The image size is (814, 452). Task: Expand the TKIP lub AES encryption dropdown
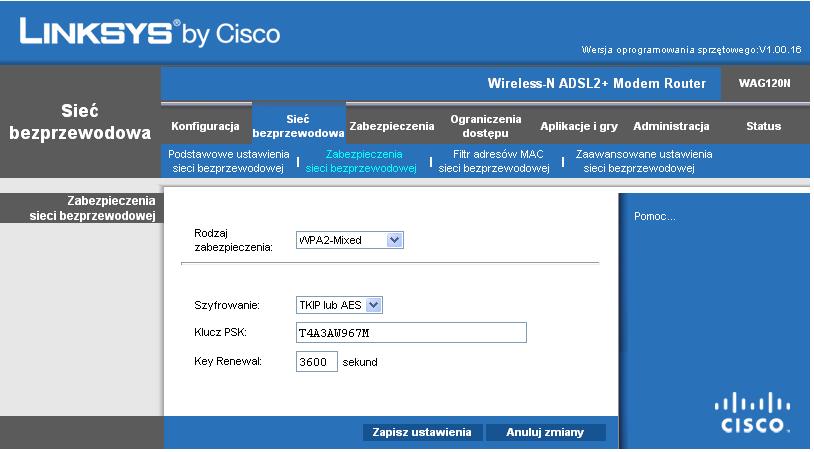tap(339, 305)
